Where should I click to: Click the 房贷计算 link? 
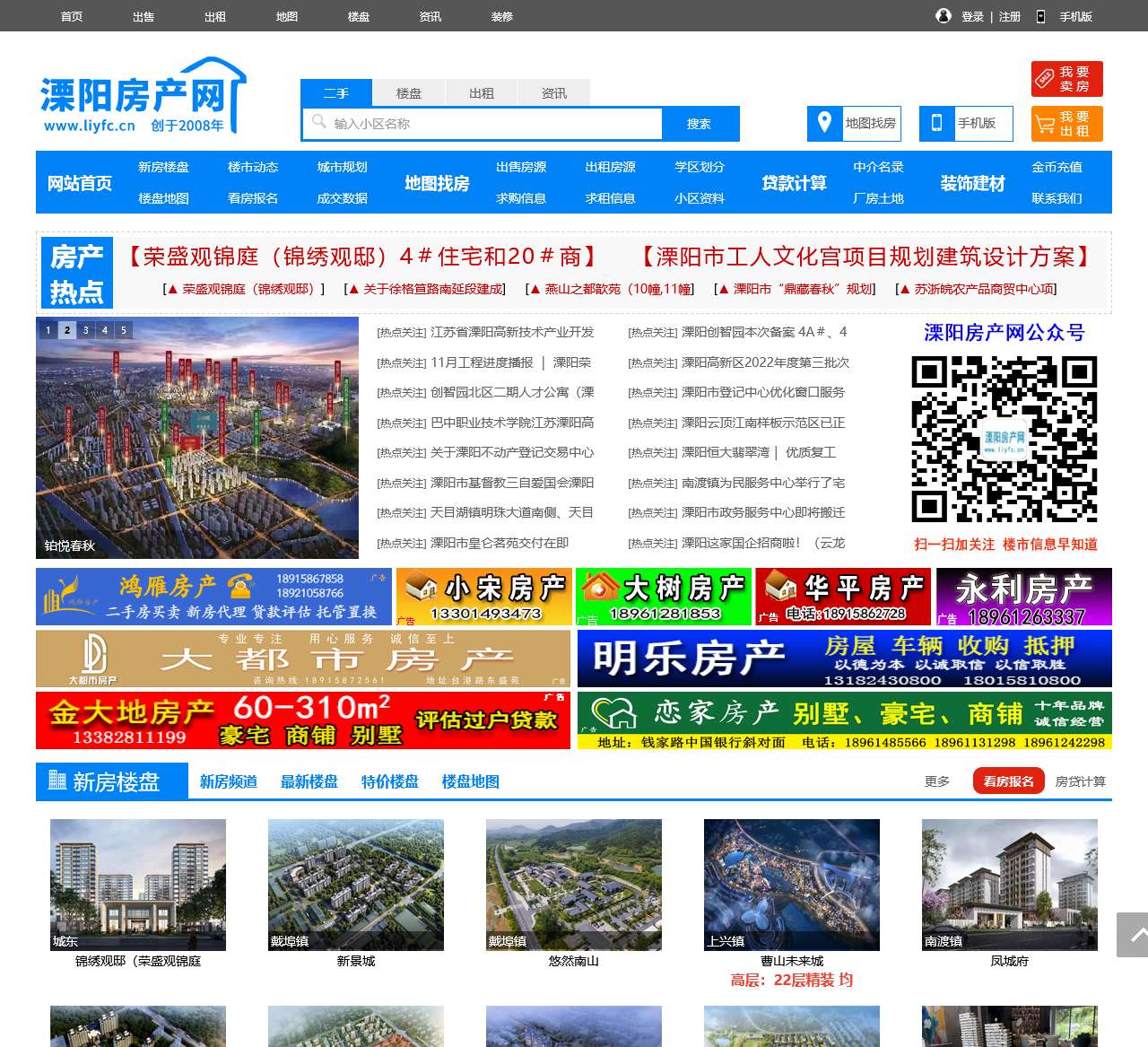click(1081, 781)
